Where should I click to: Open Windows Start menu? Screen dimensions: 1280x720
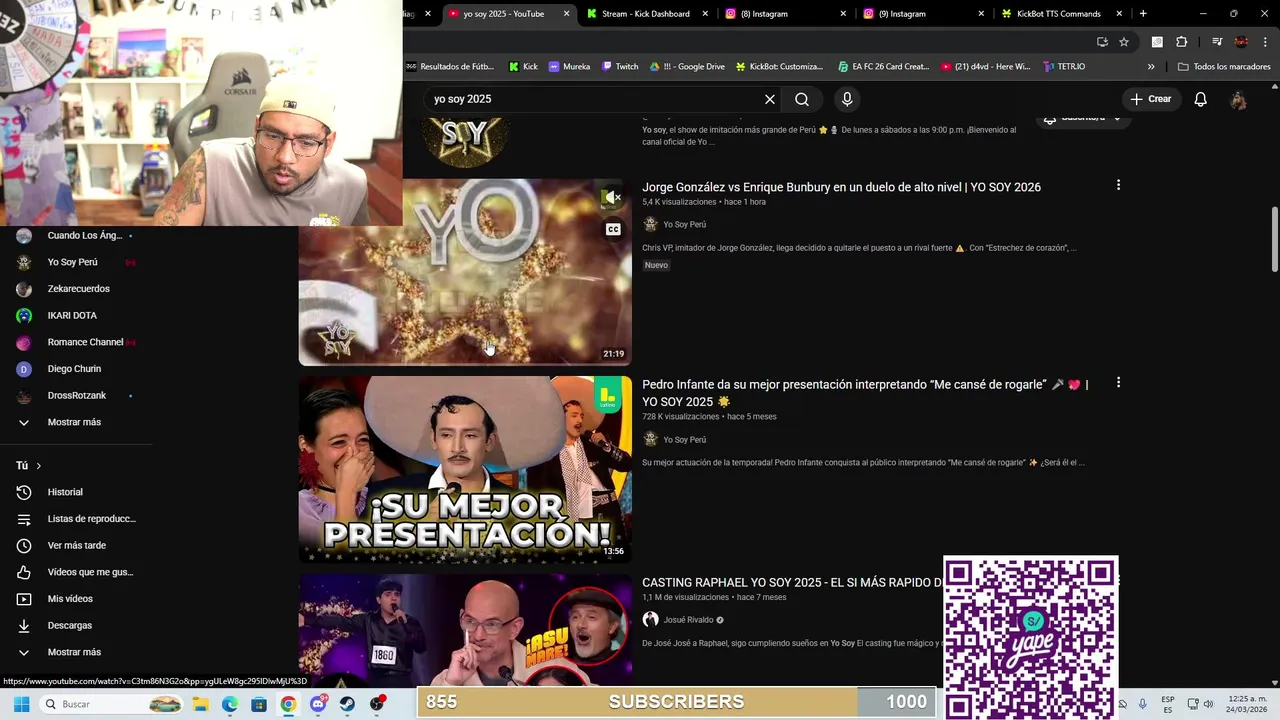(21, 704)
